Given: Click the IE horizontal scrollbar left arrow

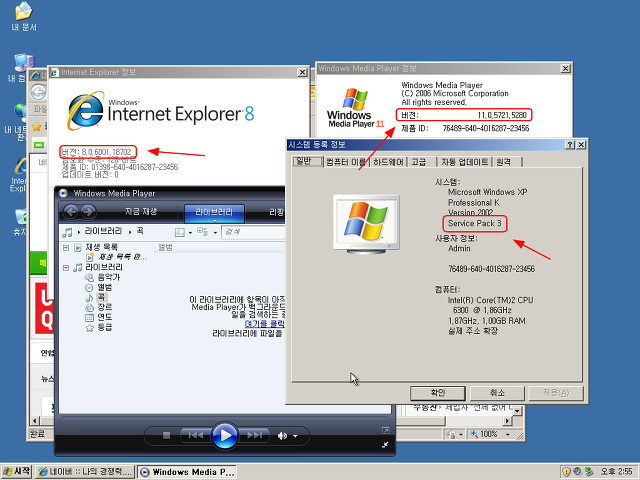Looking at the screenshot, I should [34, 420].
